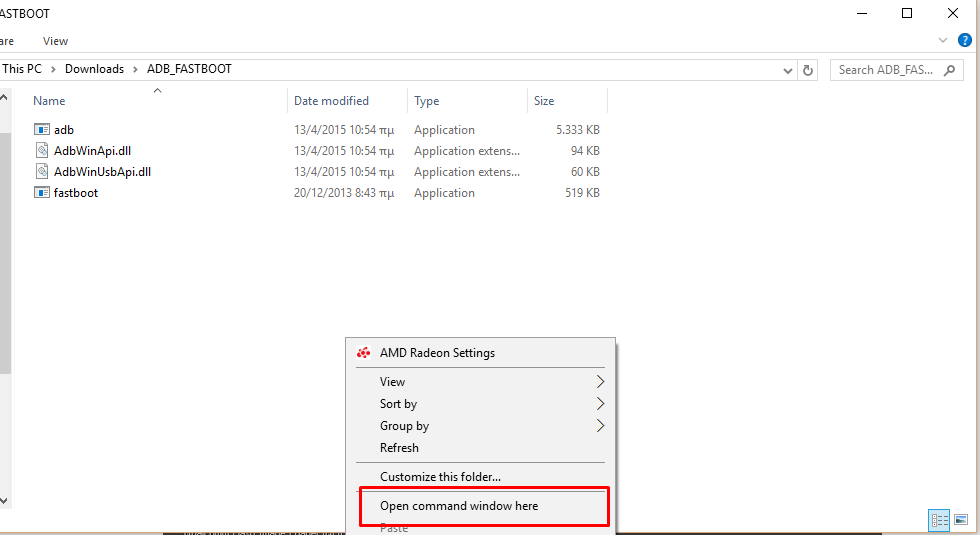Click the AMD Radeon Settings icon

363,353
